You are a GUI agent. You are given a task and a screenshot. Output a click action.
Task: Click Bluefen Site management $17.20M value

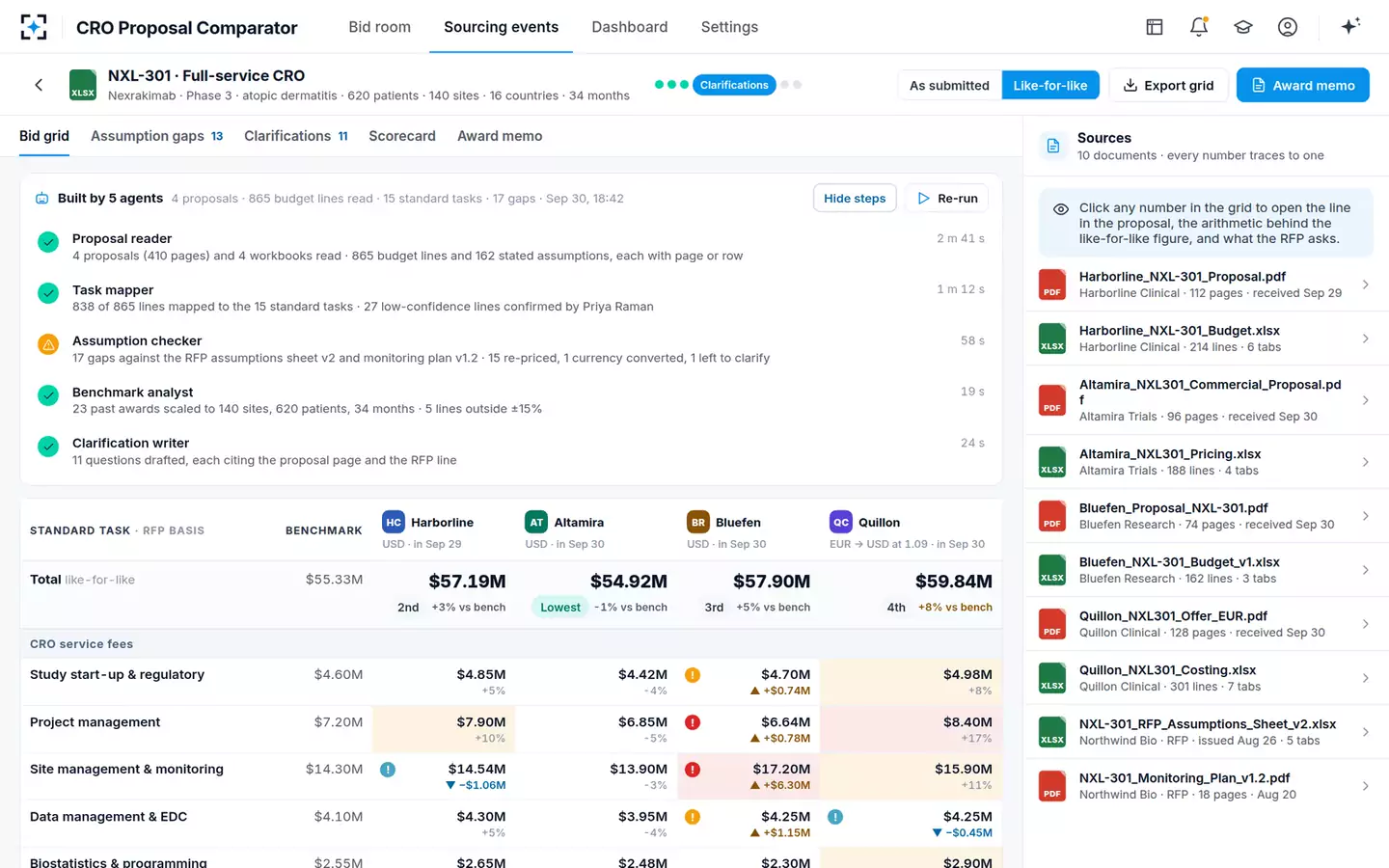pos(781,770)
